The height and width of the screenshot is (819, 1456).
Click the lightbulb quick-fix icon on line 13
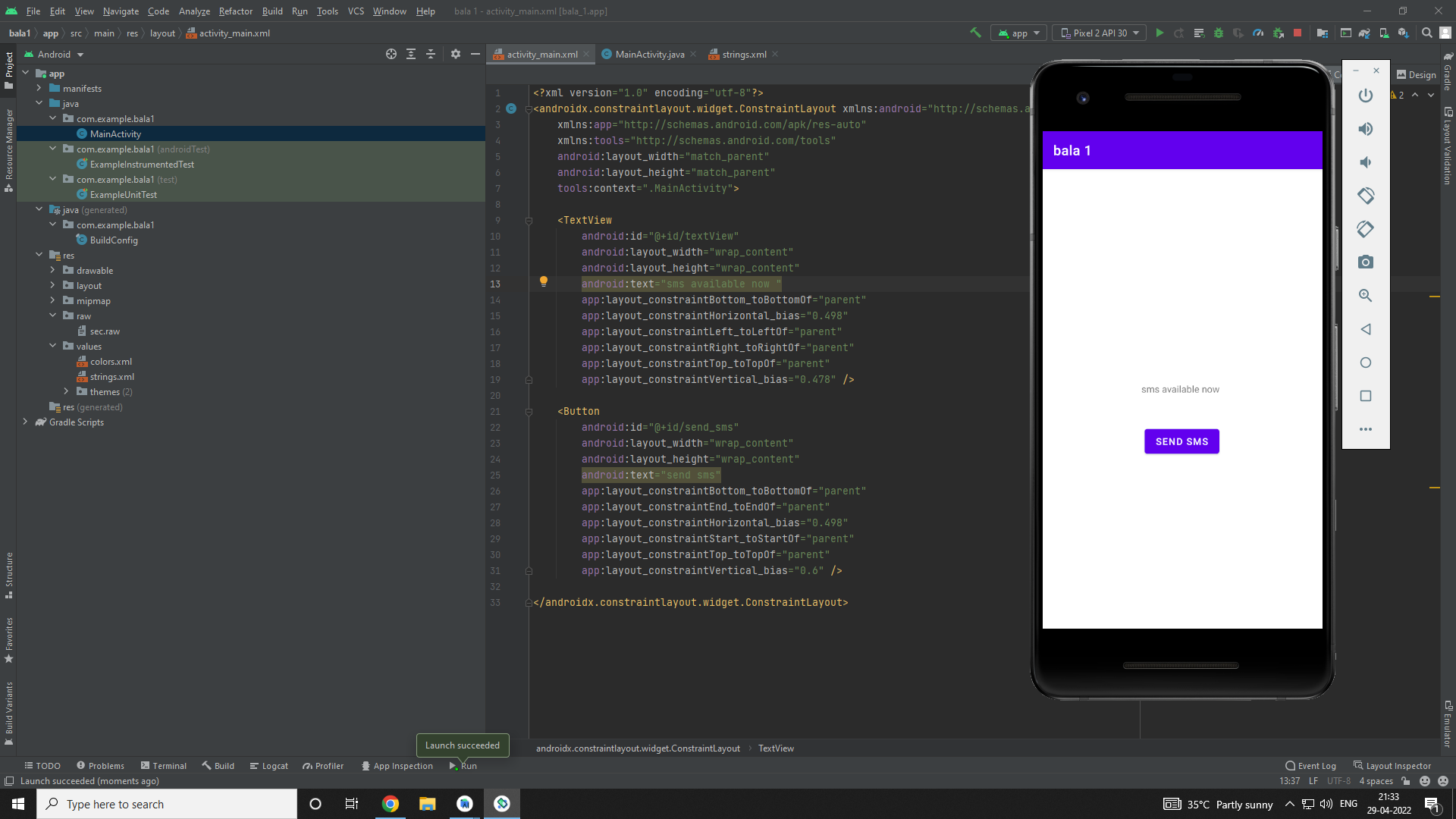[544, 282]
